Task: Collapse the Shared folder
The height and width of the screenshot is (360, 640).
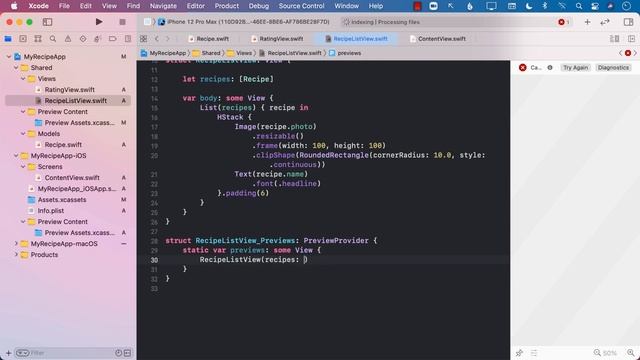Action: (16, 68)
